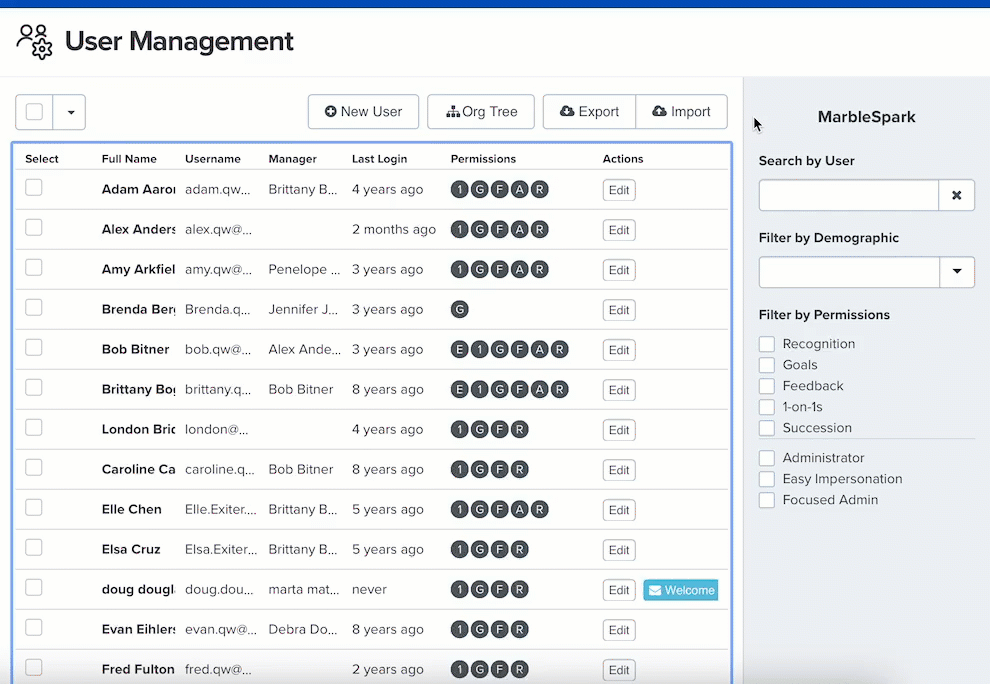Screen dimensions: 990x684
Task: Select the Adam Aaron row checkbox
Action: tap(33, 188)
